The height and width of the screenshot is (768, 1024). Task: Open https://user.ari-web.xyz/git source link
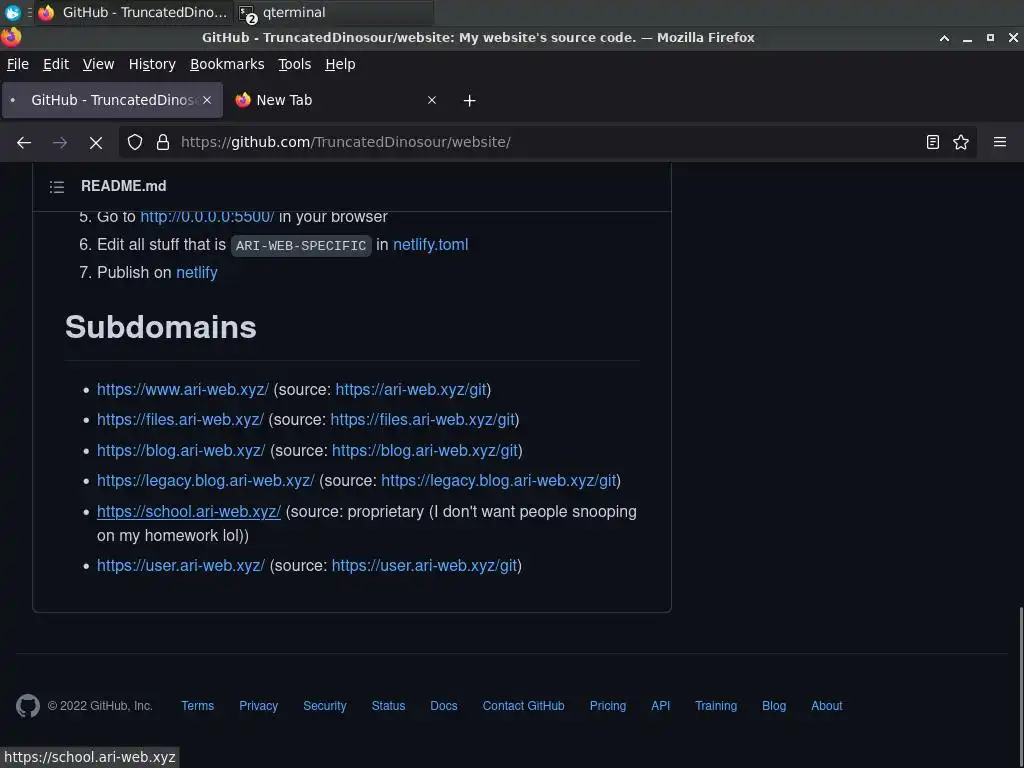424,566
